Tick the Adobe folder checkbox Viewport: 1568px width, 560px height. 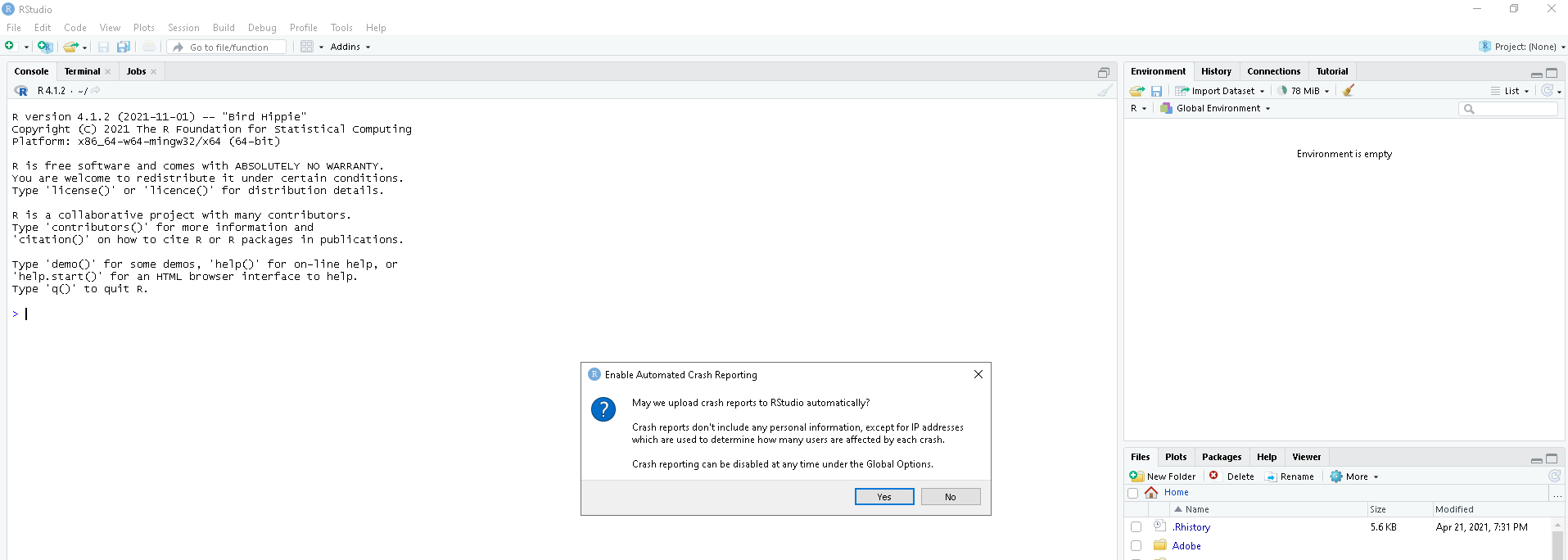1136,546
